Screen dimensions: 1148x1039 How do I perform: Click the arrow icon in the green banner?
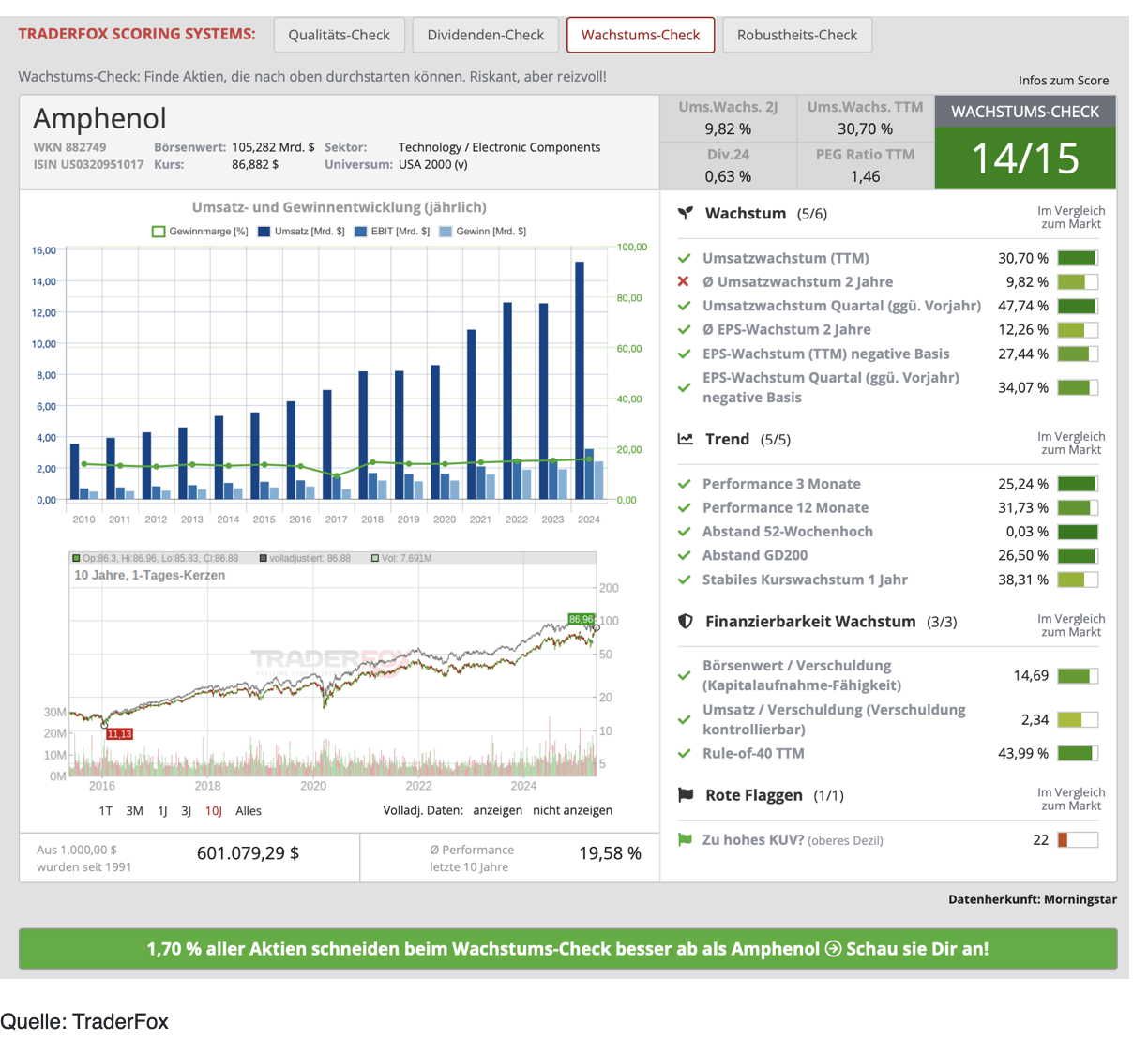pos(833,949)
